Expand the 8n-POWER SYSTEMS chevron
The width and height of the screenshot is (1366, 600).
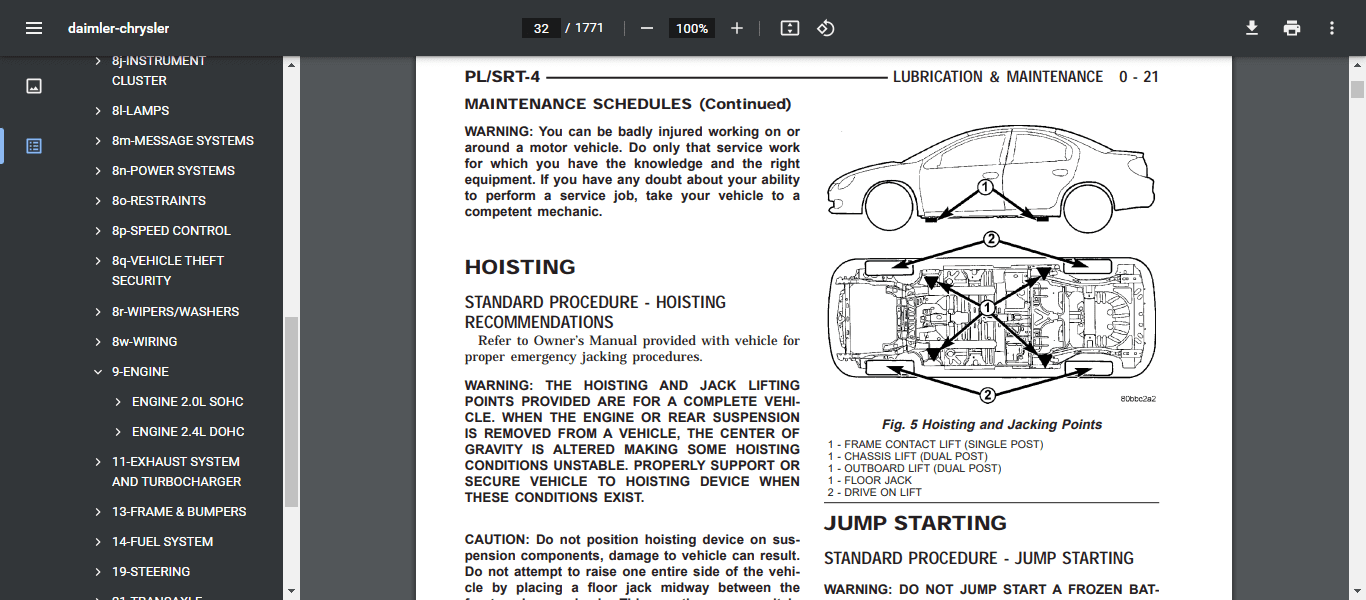98,171
